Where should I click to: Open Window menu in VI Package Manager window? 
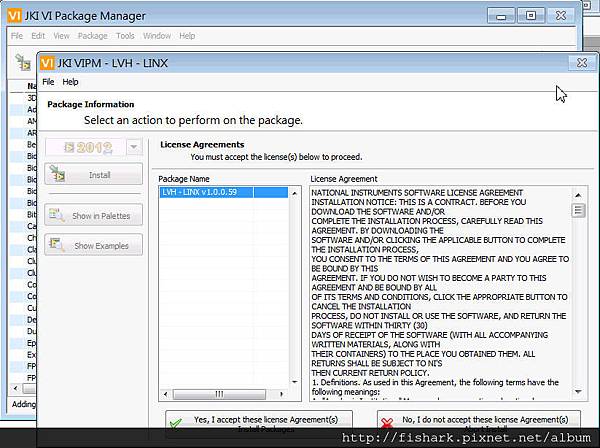coord(157,36)
